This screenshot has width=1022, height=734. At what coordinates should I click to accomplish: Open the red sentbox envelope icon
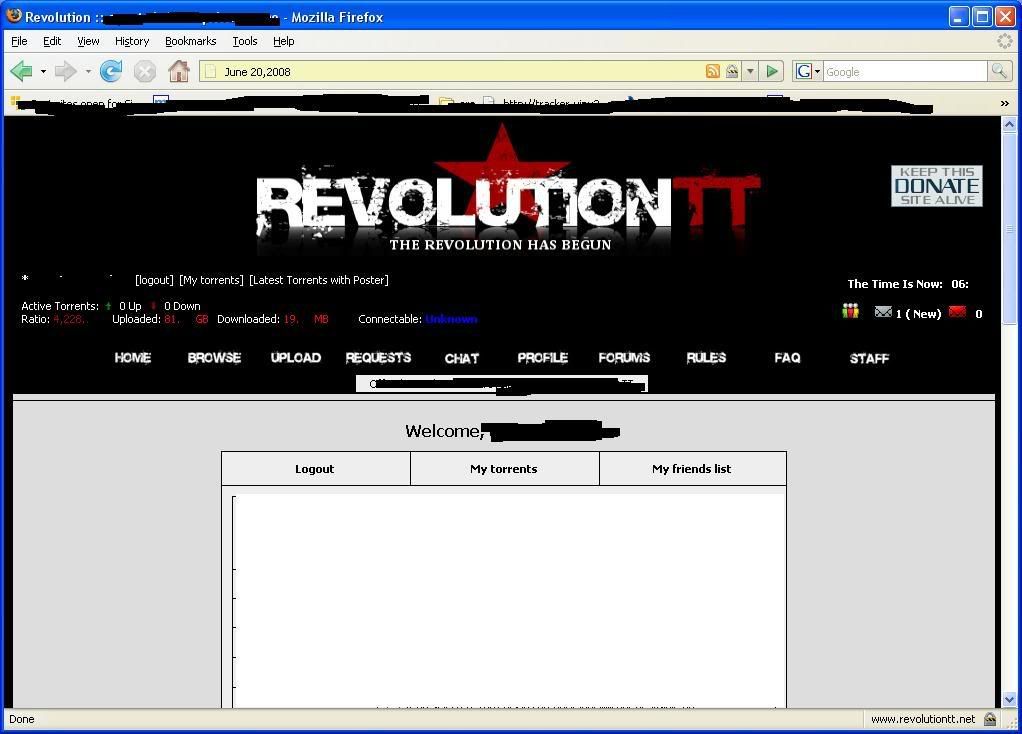click(x=957, y=312)
